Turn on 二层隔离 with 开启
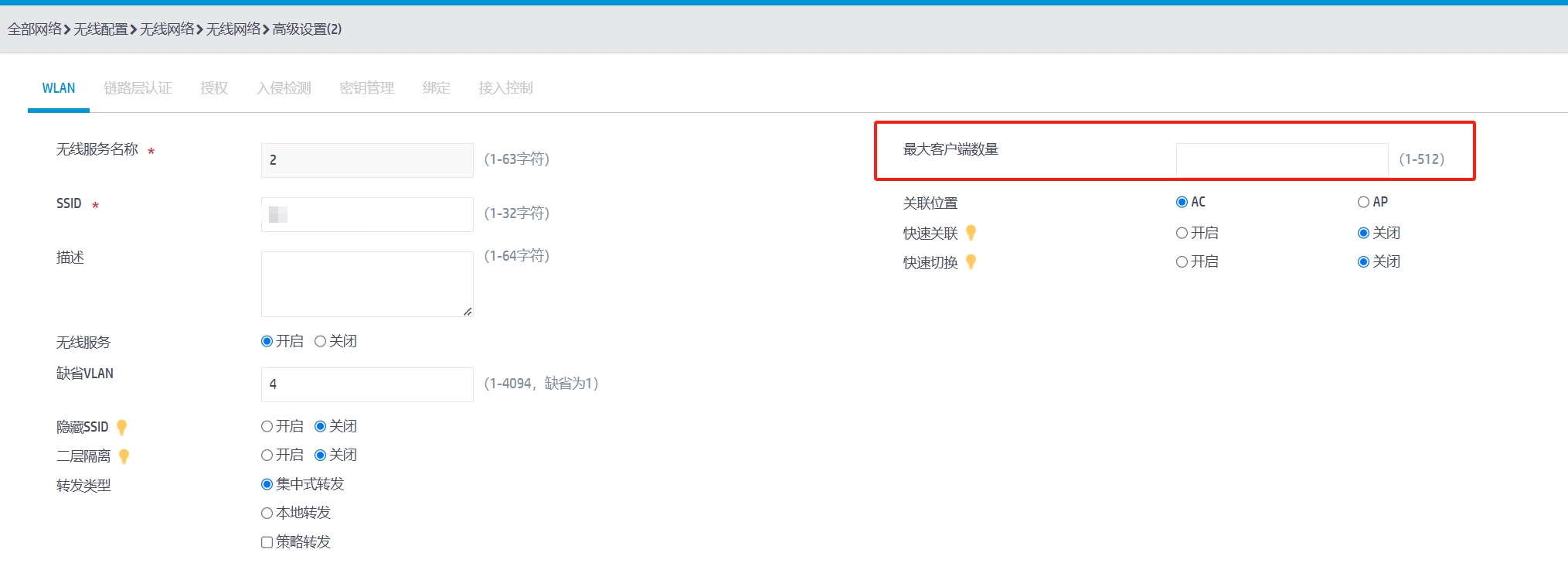The width and height of the screenshot is (1568, 570). [x=267, y=455]
